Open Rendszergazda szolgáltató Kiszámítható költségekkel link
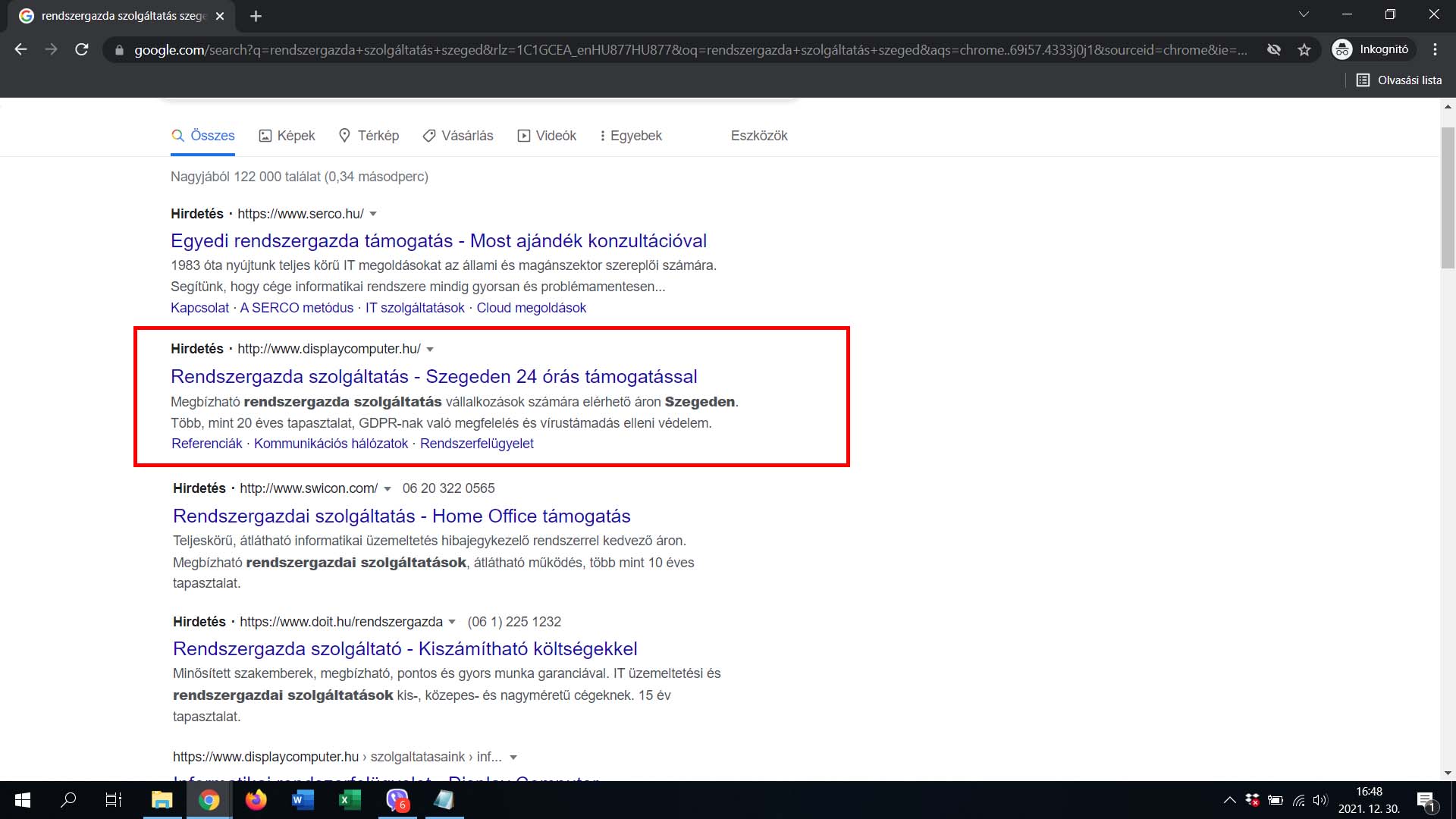 point(405,649)
